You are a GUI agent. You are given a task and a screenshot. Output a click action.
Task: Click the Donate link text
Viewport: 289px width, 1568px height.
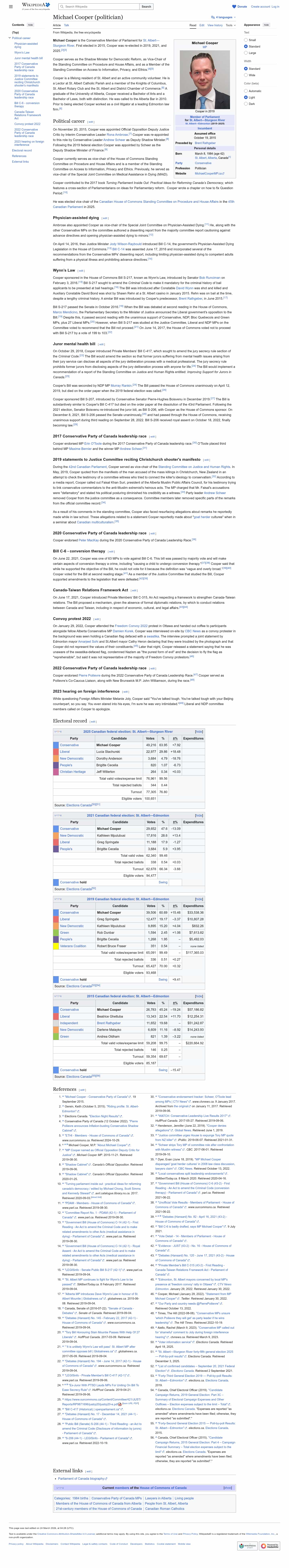[x=242, y=7]
